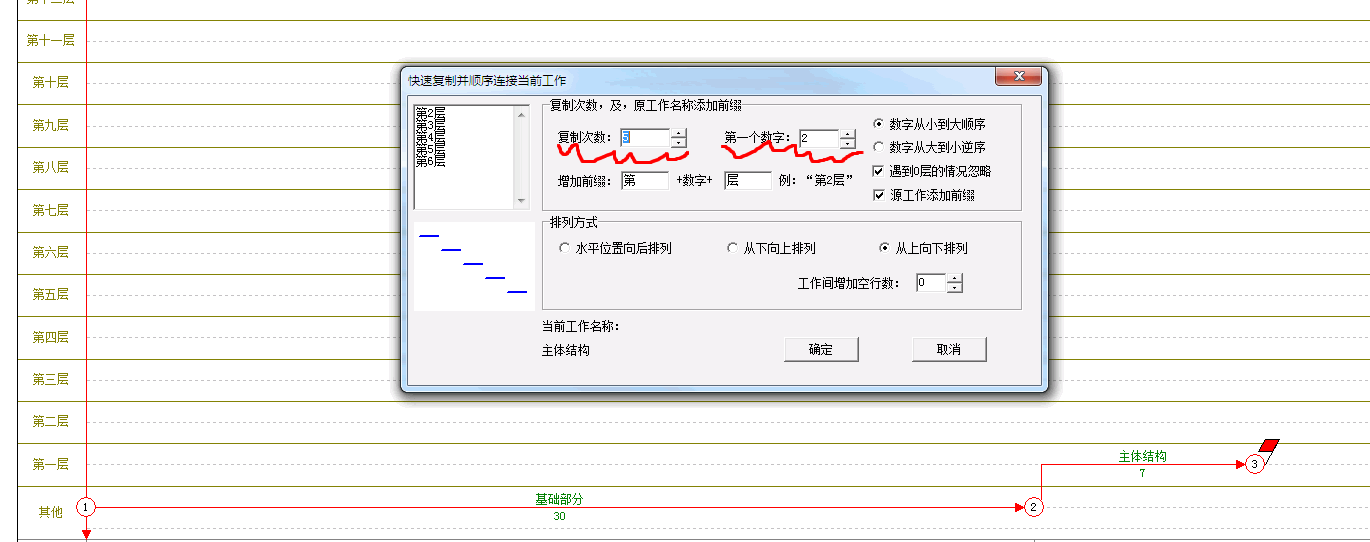This screenshot has height=542, width=1370.
Task: Select the 其他 row label
Action: (50, 512)
